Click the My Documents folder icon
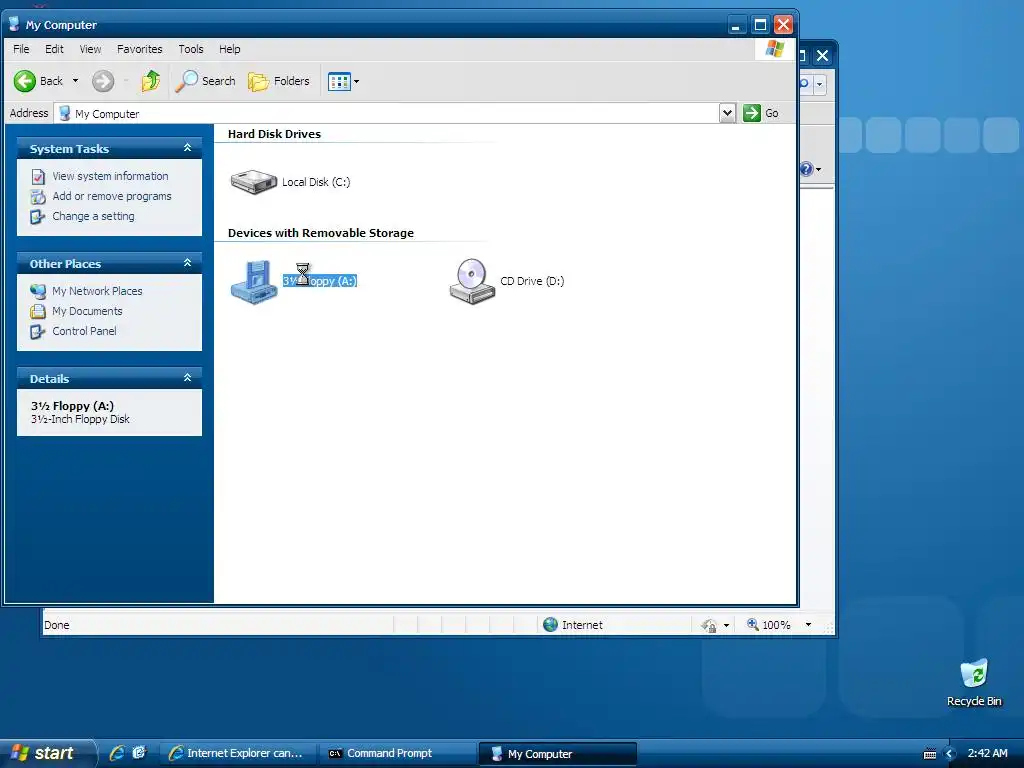The height and width of the screenshot is (768, 1024). point(38,312)
